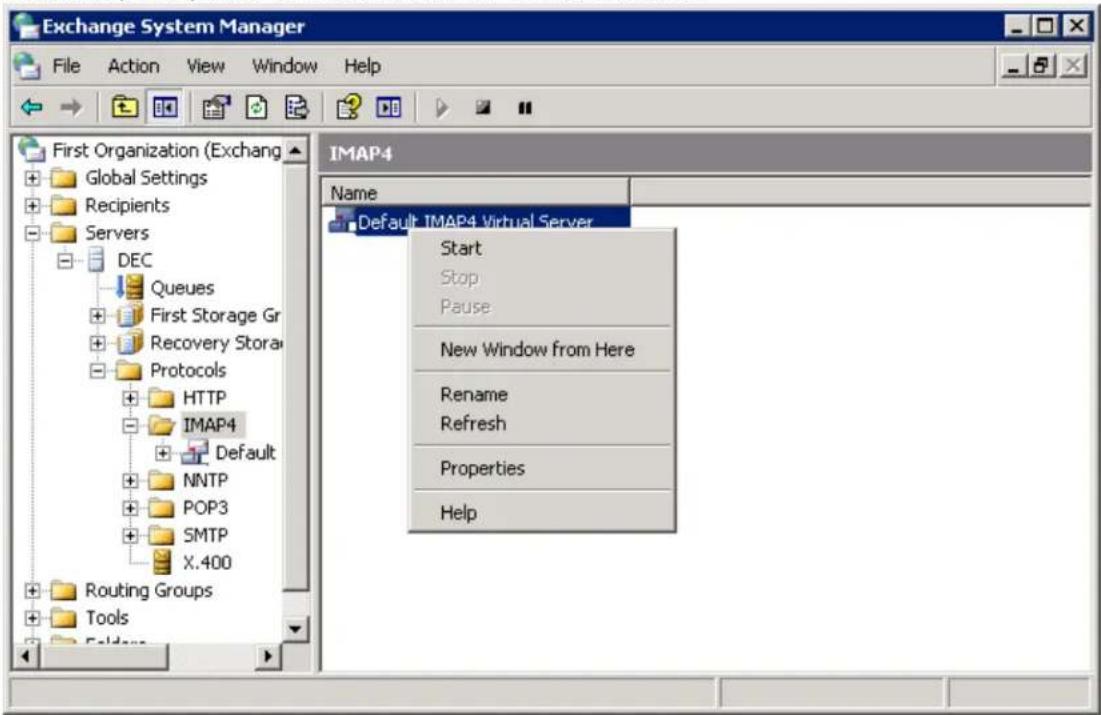
Task: Toggle the Show/Hide console tree icon
Action: (165, 107)
